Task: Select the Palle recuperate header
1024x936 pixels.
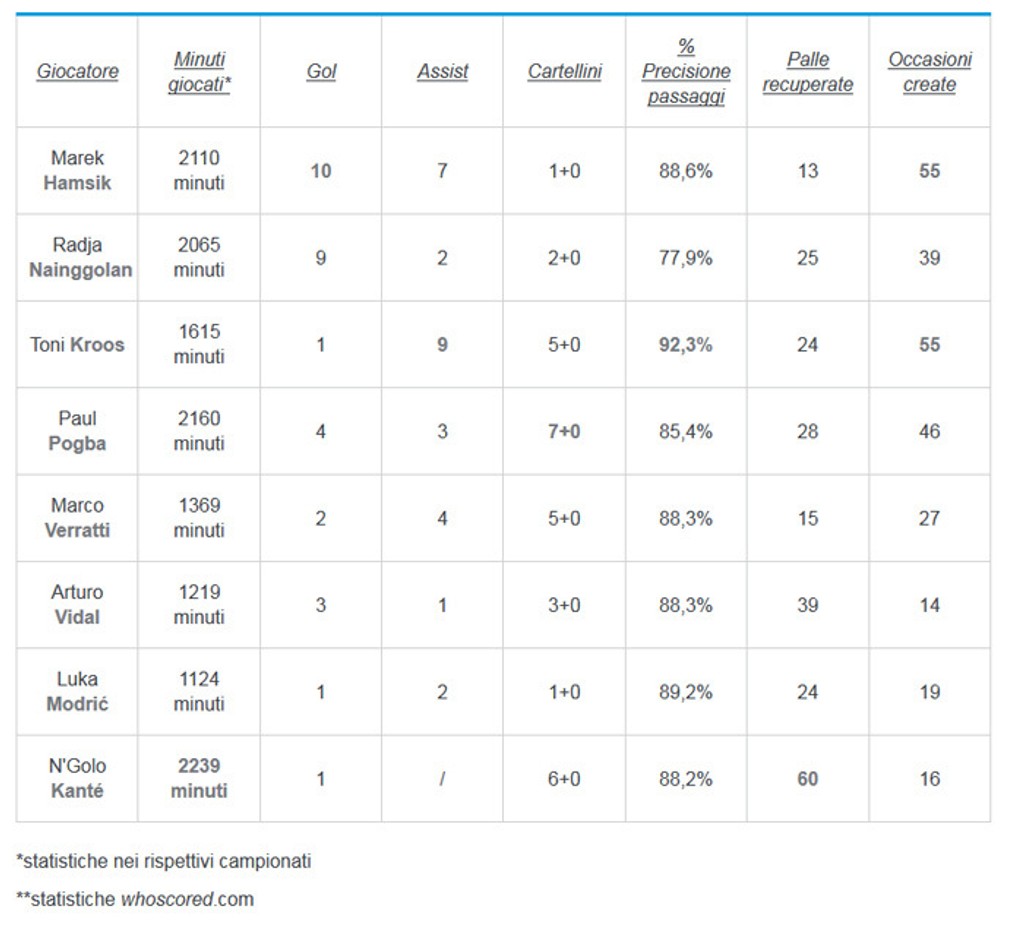Action: [x=808, y=72]
